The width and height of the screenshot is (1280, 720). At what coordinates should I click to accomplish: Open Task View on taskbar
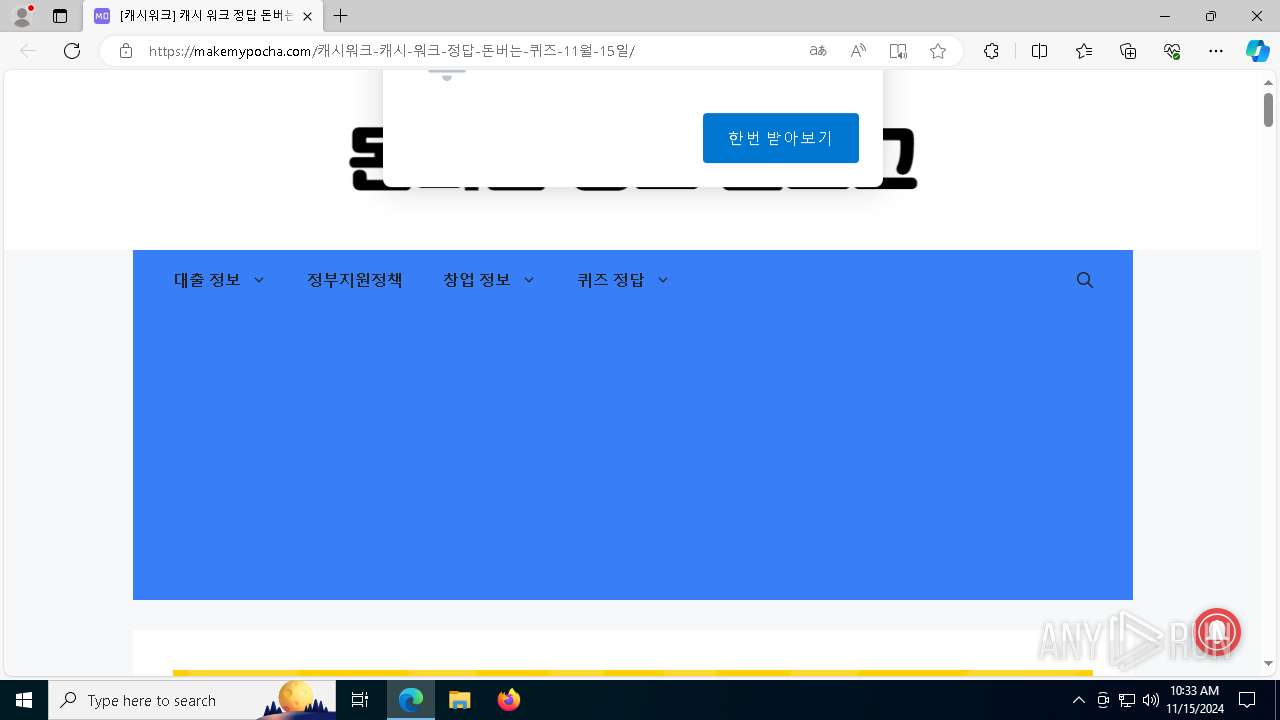click(361, 700)
